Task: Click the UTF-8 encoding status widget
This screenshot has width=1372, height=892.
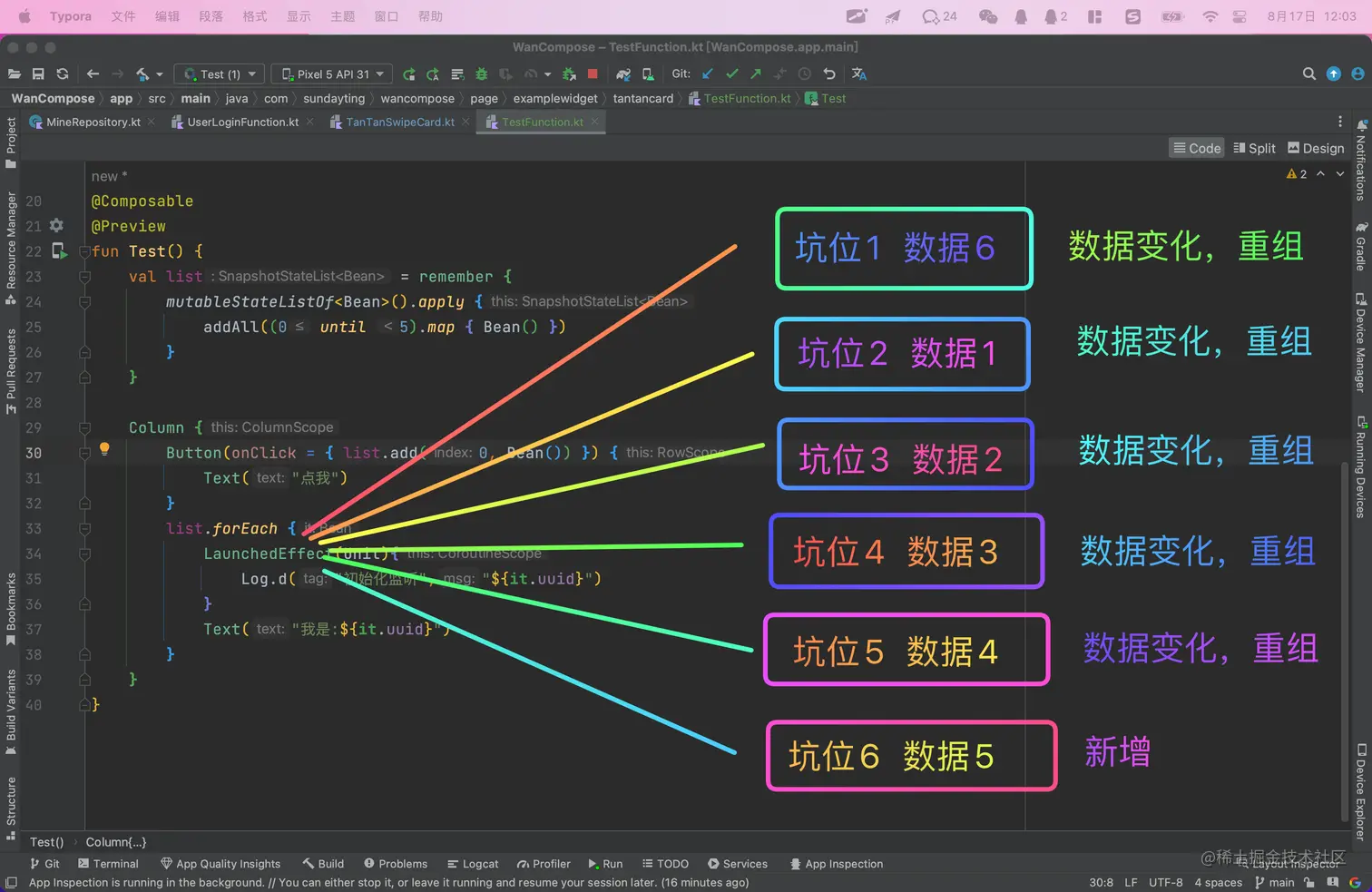Action: click(1165, 882)
